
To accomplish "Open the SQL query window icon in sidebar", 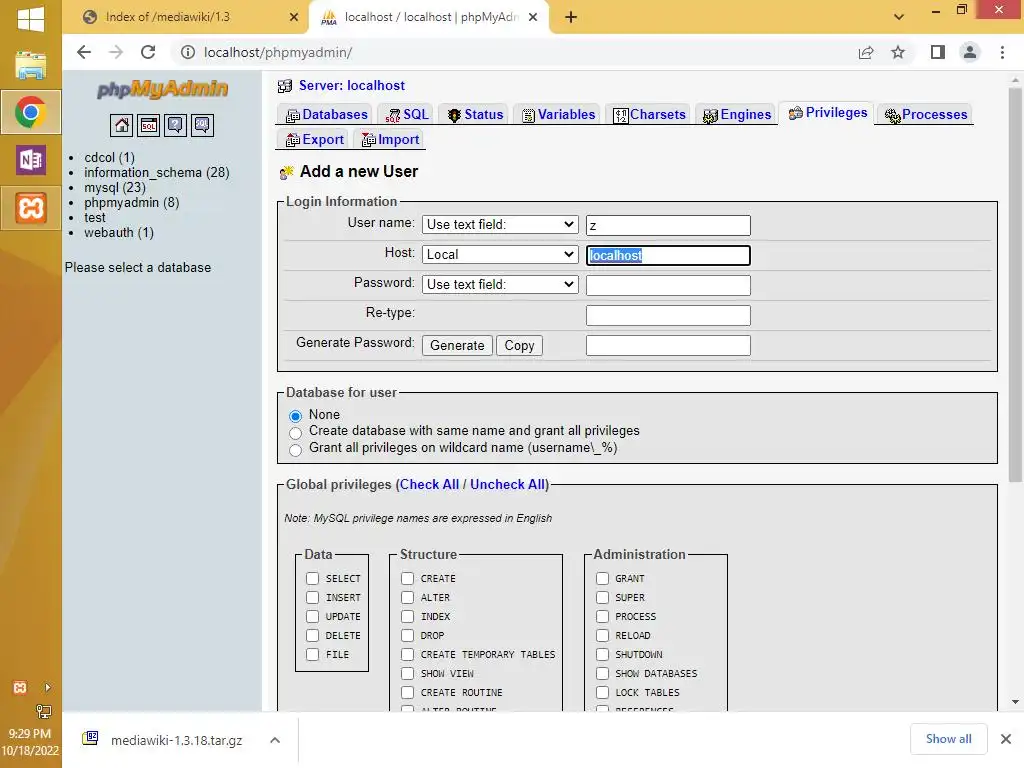I will click(149, 125).
